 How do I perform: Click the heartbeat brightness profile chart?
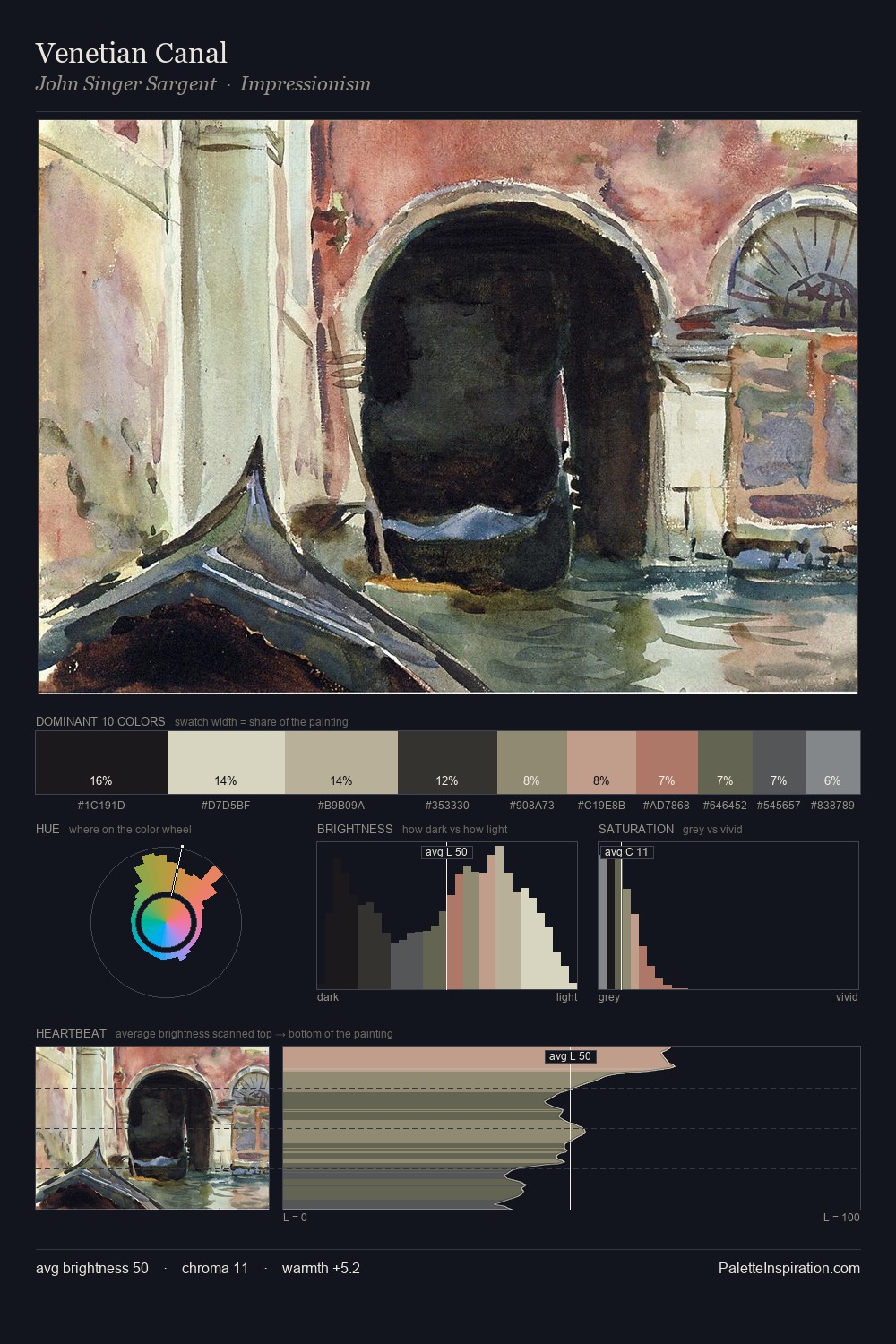tap(572, 1128)
